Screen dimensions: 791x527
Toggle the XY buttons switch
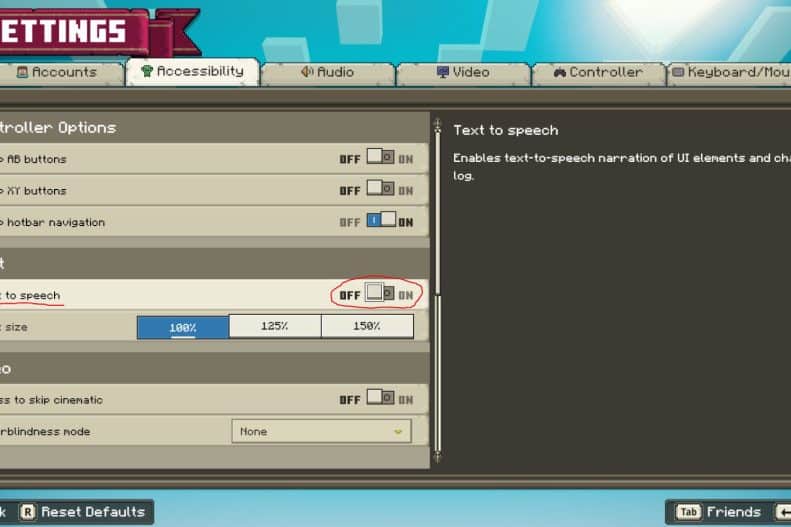pos(380,189)
